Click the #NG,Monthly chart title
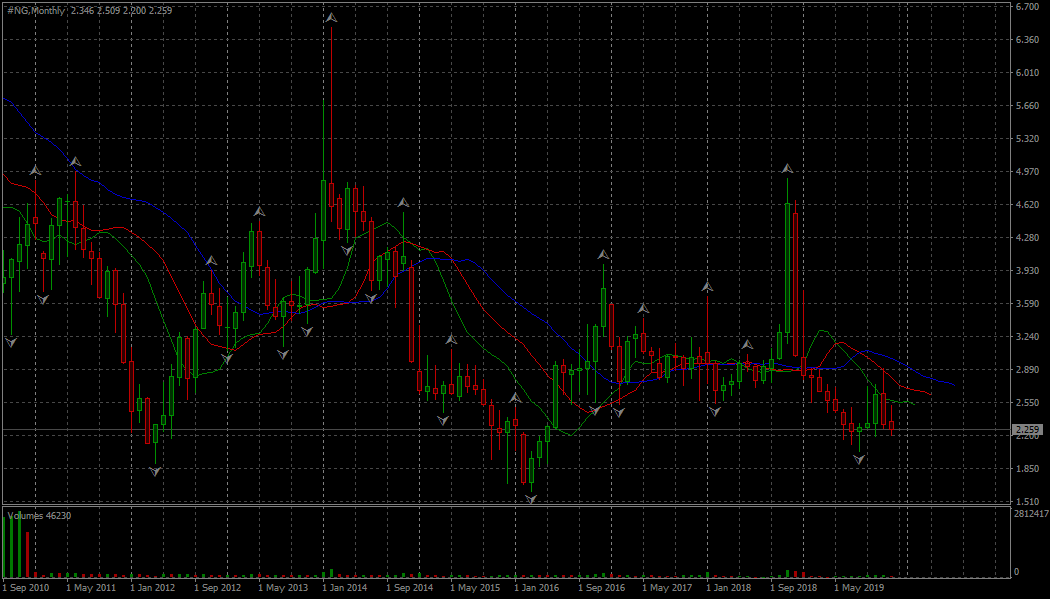The image size is (1050, 599). 36,11
